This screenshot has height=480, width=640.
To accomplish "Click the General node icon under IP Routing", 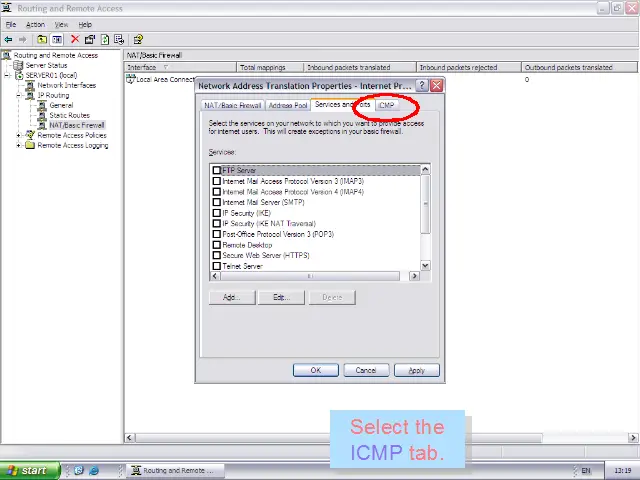I will tap(42, 105).
